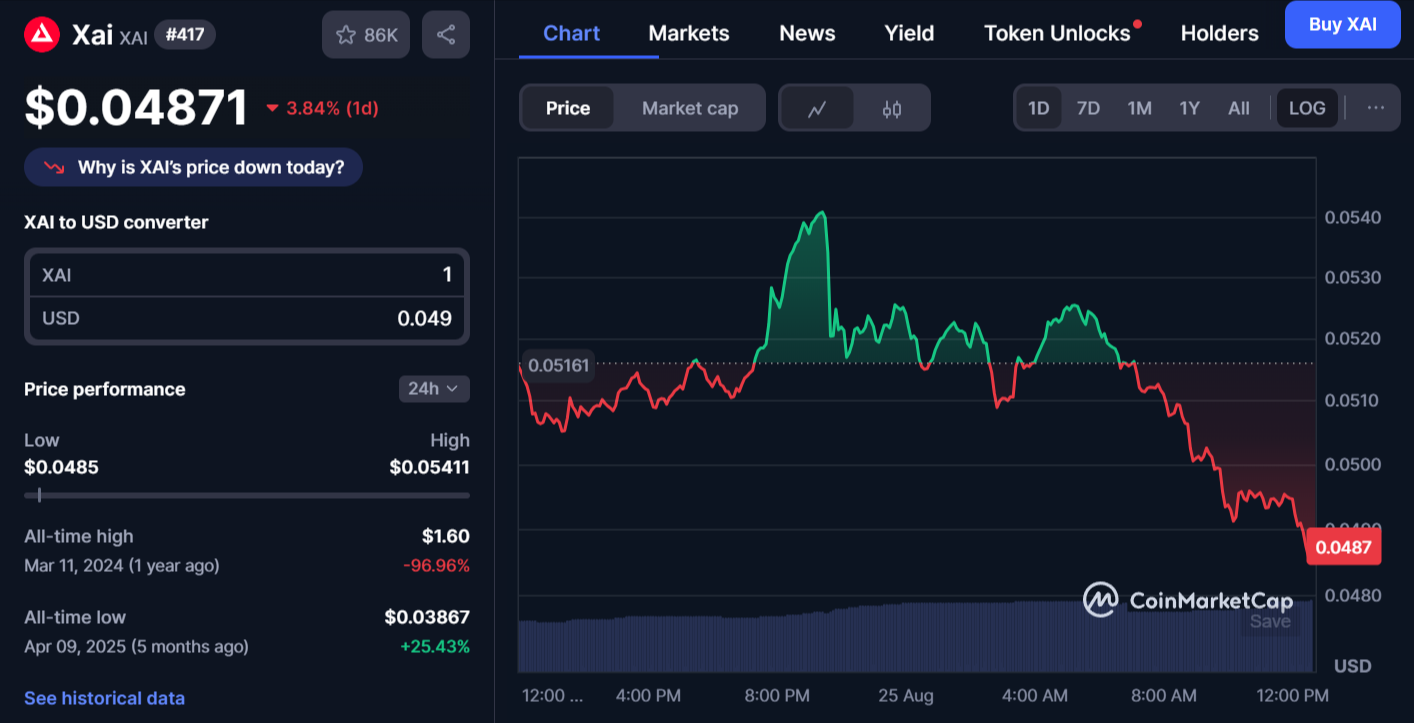Open the chart more options ellipsis
1414x723 pixels.
1376,108
